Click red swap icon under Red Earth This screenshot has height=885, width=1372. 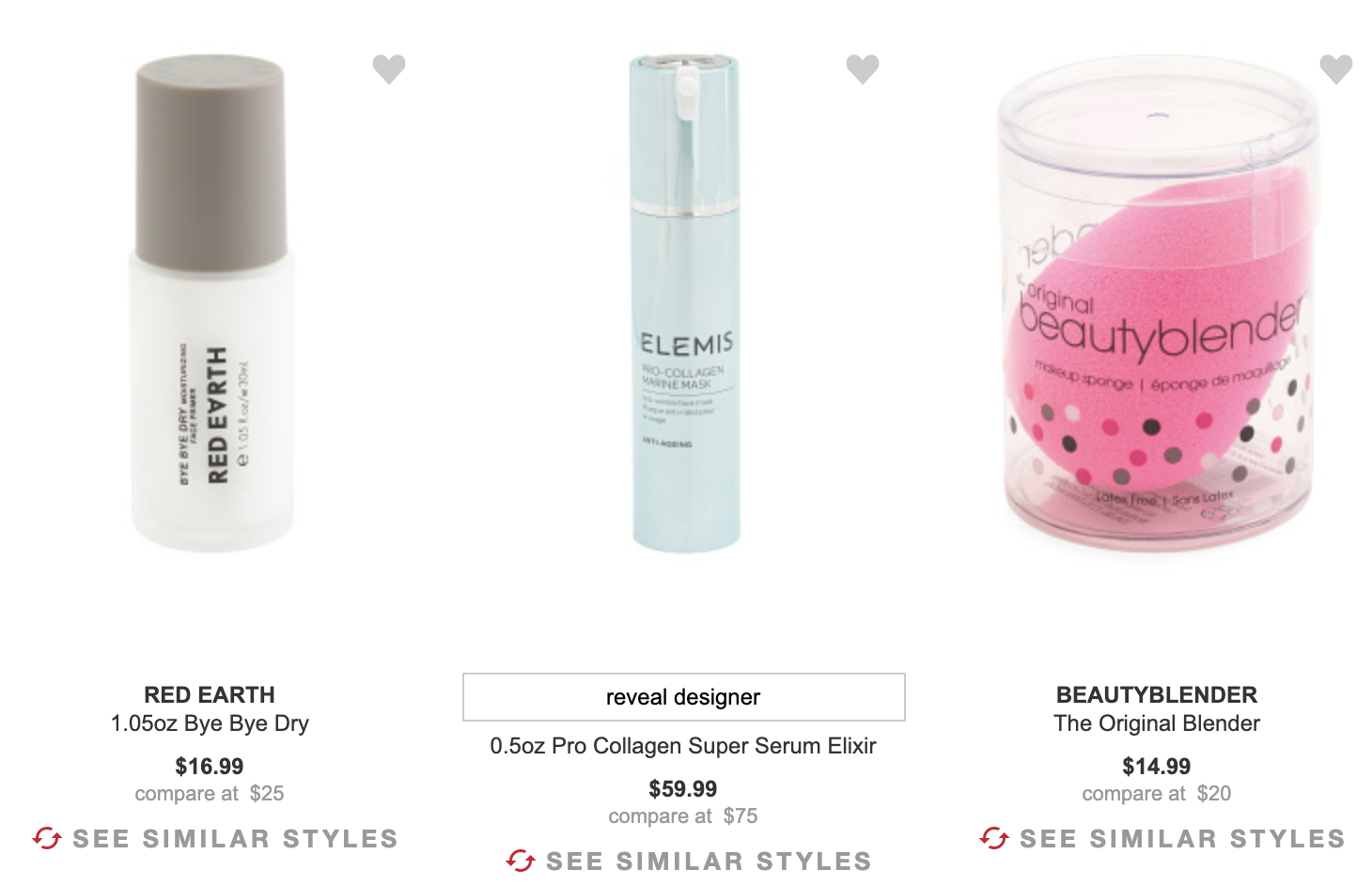point(47,838)
